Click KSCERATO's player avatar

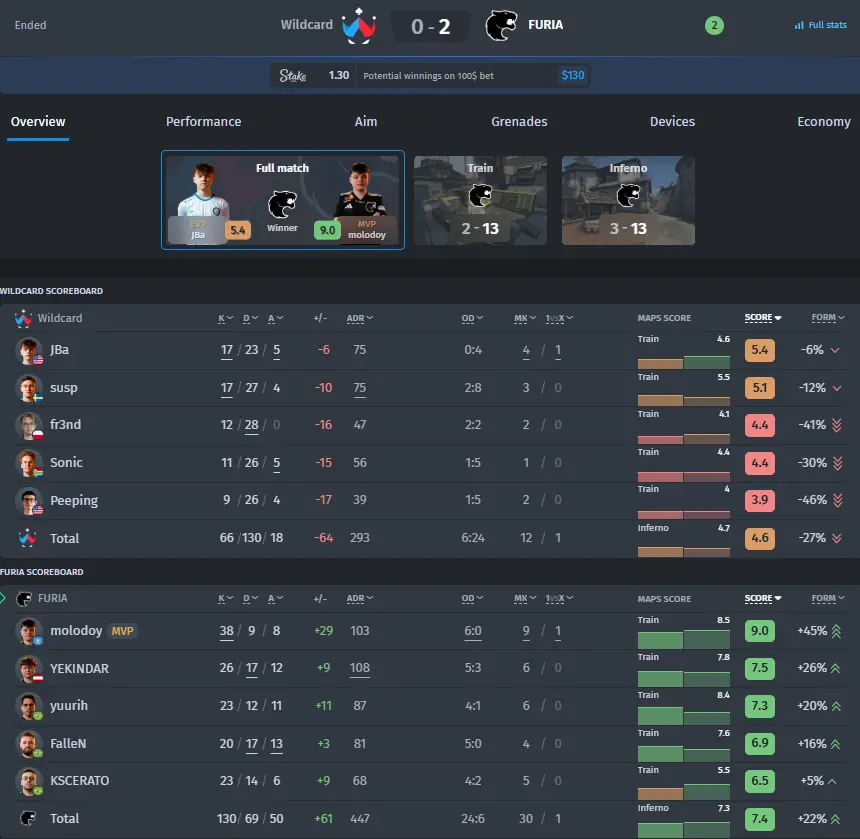(x=29, y=781)
